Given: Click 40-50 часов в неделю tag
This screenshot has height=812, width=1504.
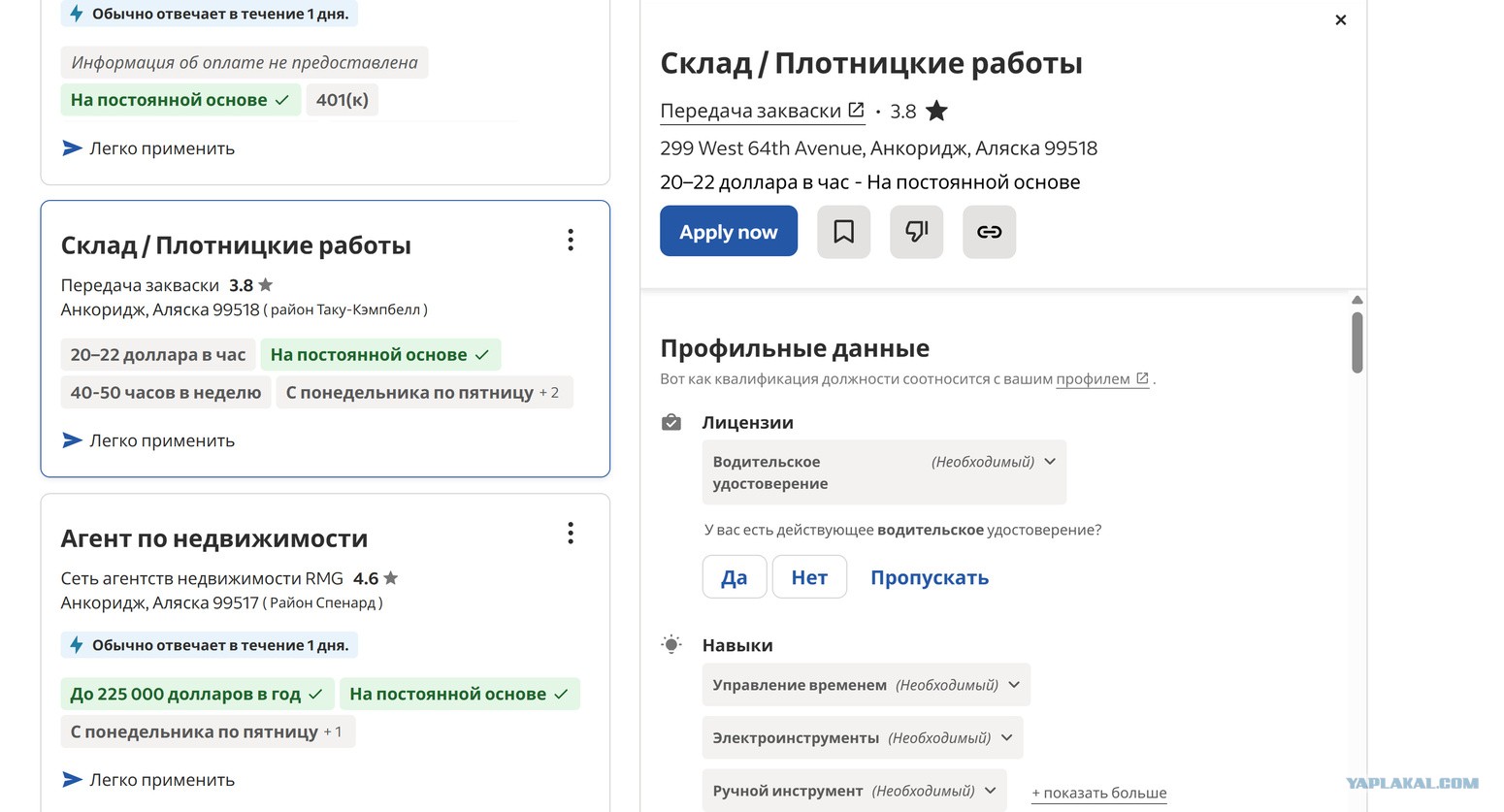Looking at the screenshot, I should pos(166,392).
